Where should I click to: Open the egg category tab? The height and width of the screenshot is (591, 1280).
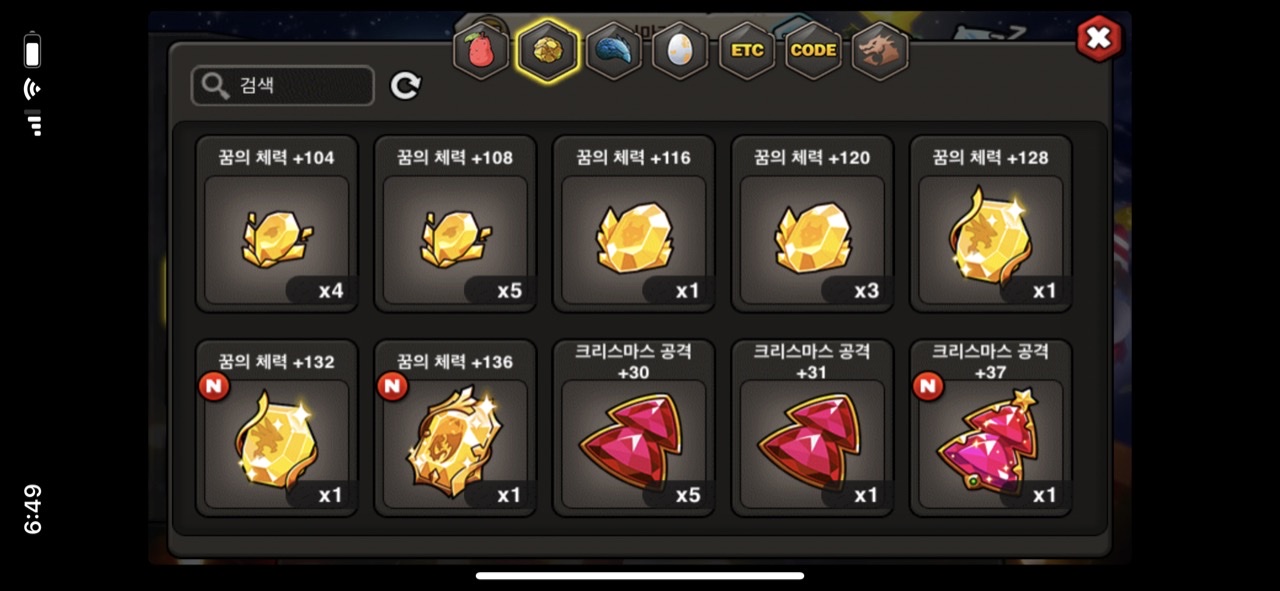(680, 50)
